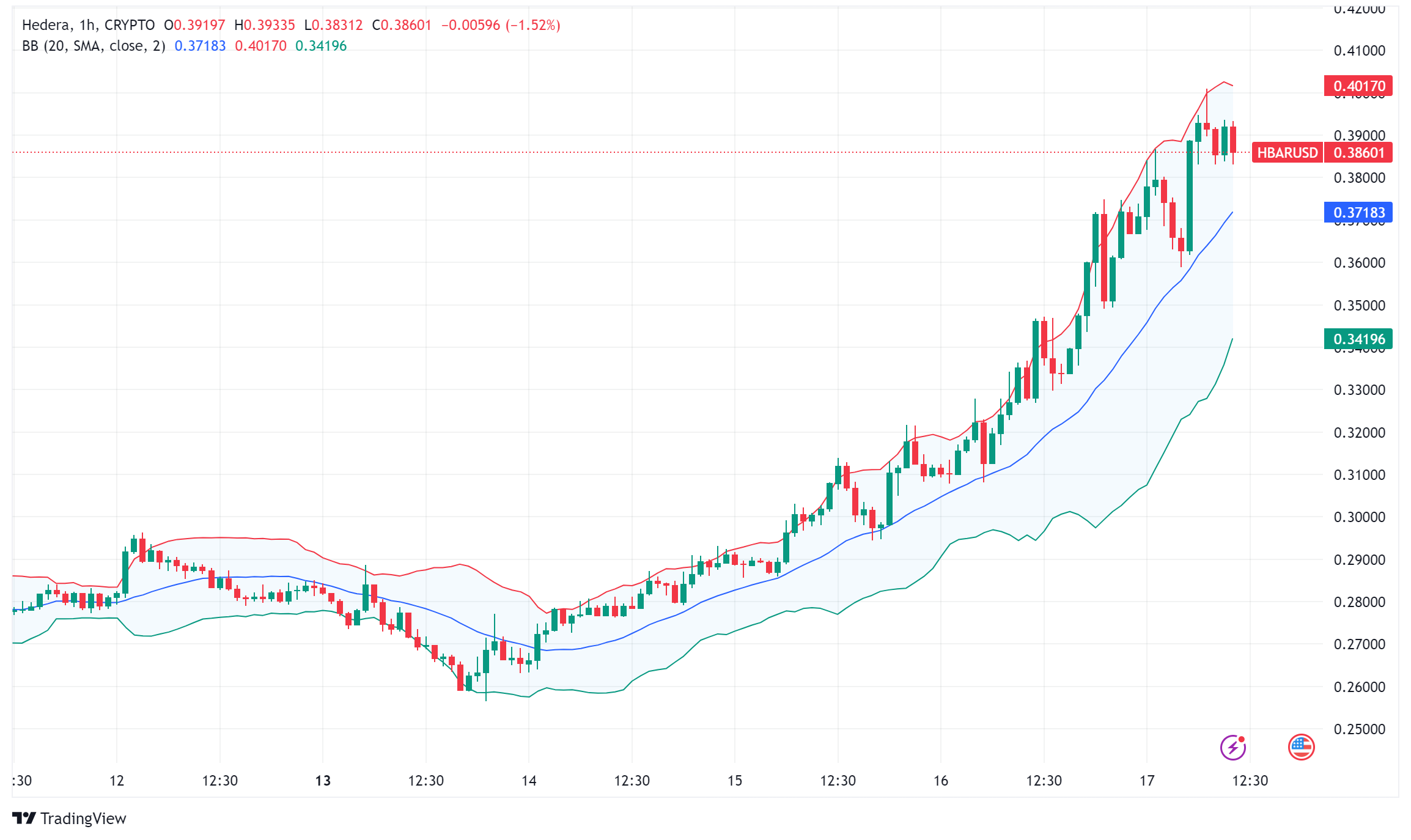Select the BB (20, SMA, close, 2) indicator legend
Viewport: 1411px width, 840px height.
click(x=94, y=46)
